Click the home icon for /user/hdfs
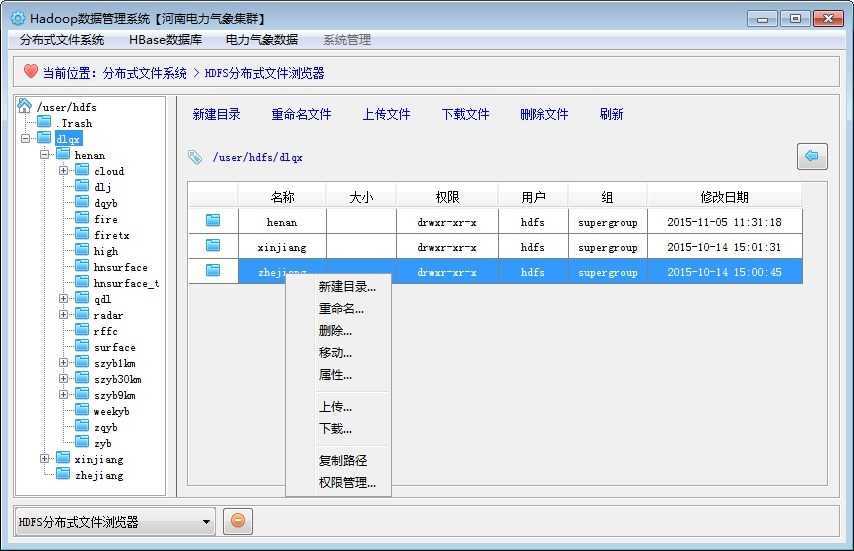Screen dimensions: 854x551 click(24, 105)
